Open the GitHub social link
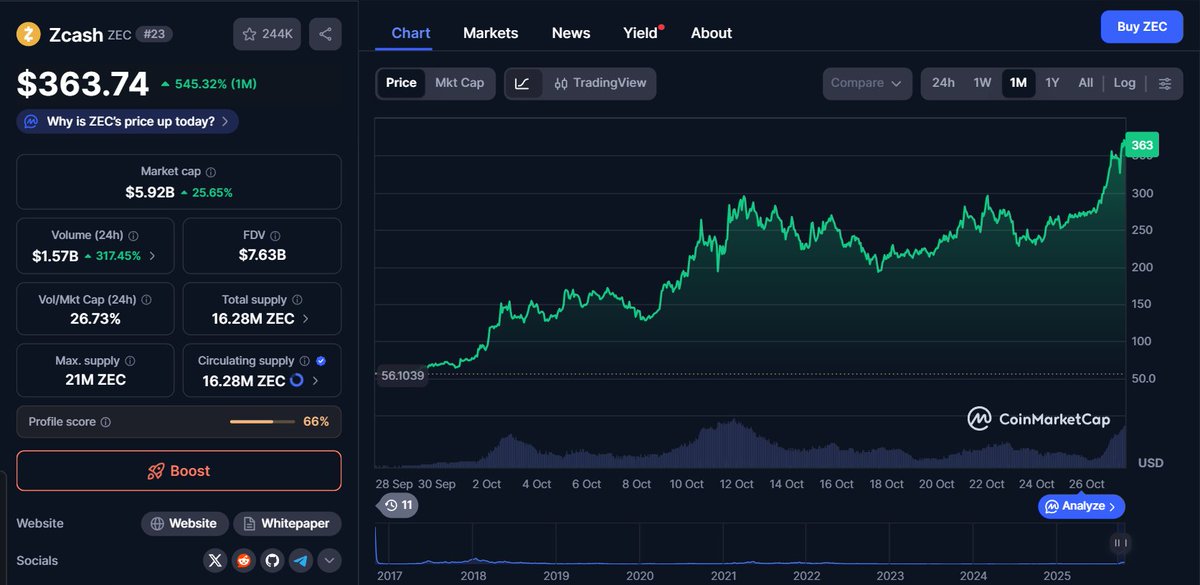 (x=272, y=561)
